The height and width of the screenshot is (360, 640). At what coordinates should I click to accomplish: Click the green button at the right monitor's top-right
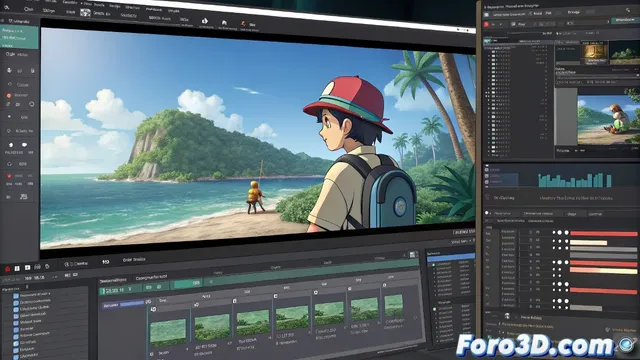(625, 20)
